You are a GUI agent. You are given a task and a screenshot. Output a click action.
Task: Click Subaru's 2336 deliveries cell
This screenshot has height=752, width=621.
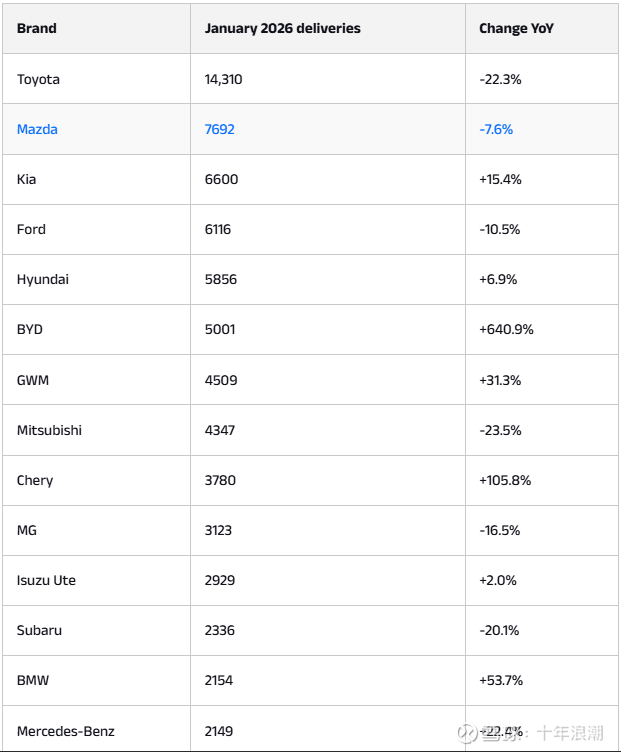coord(221,630)
